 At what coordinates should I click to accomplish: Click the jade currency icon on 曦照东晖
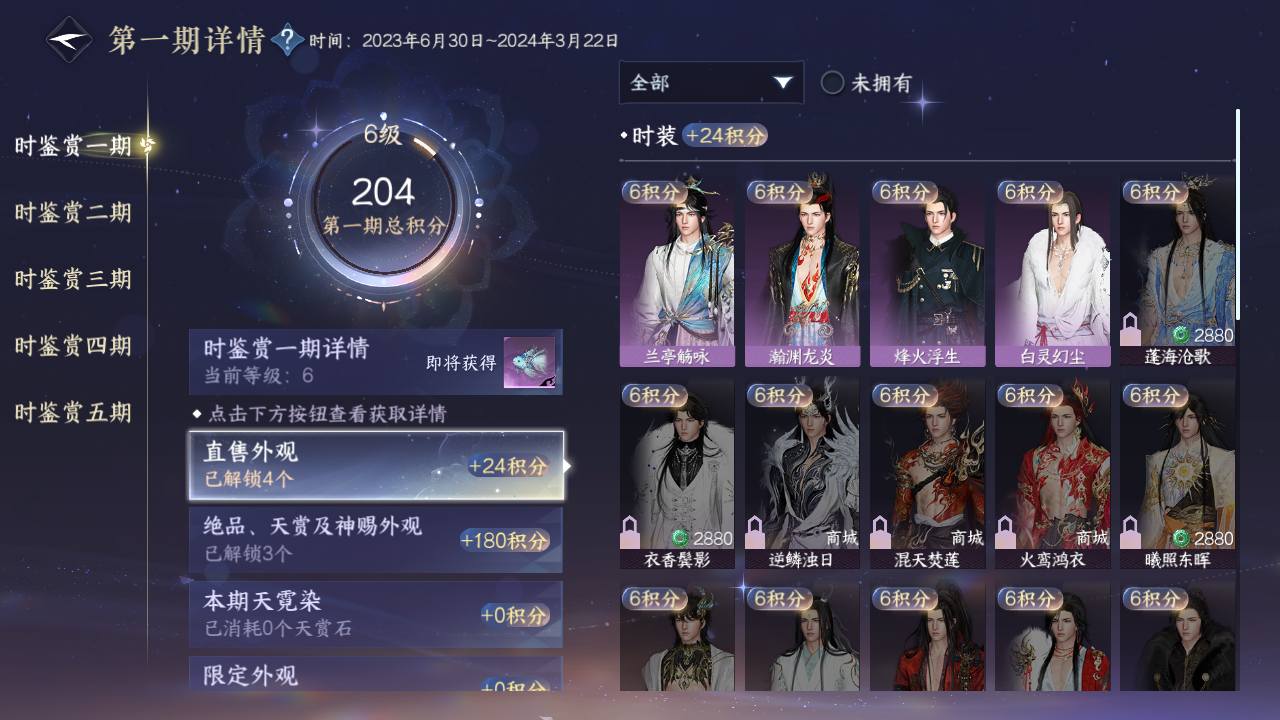click(1180, 539)
